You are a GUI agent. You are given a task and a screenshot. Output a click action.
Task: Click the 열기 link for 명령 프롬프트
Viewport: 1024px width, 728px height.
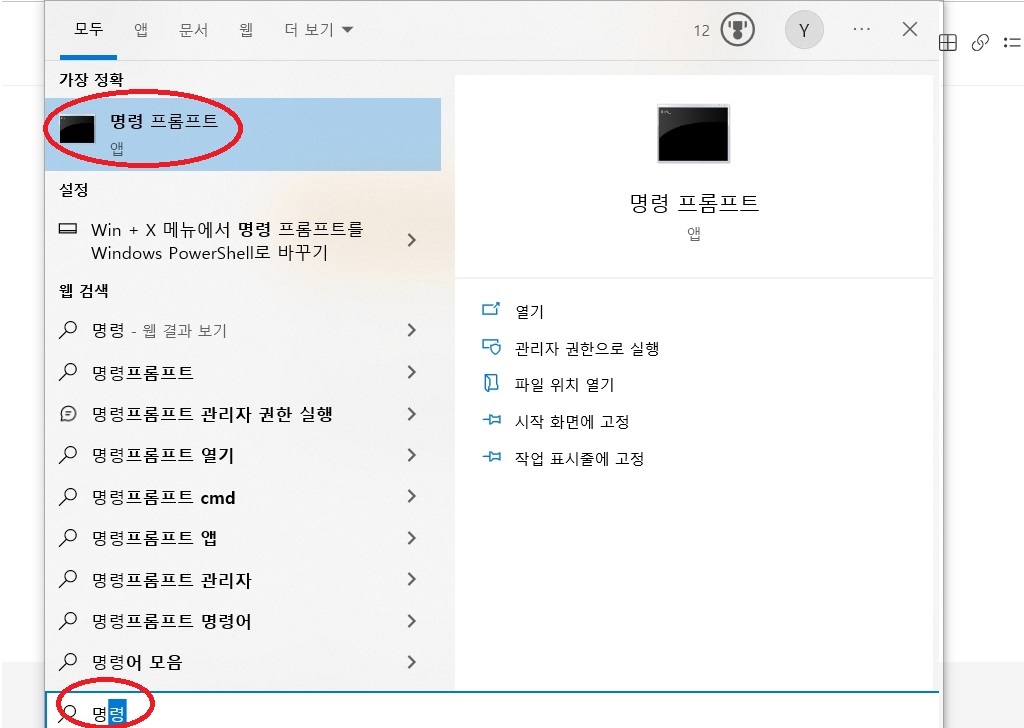(x=529, y=311)
